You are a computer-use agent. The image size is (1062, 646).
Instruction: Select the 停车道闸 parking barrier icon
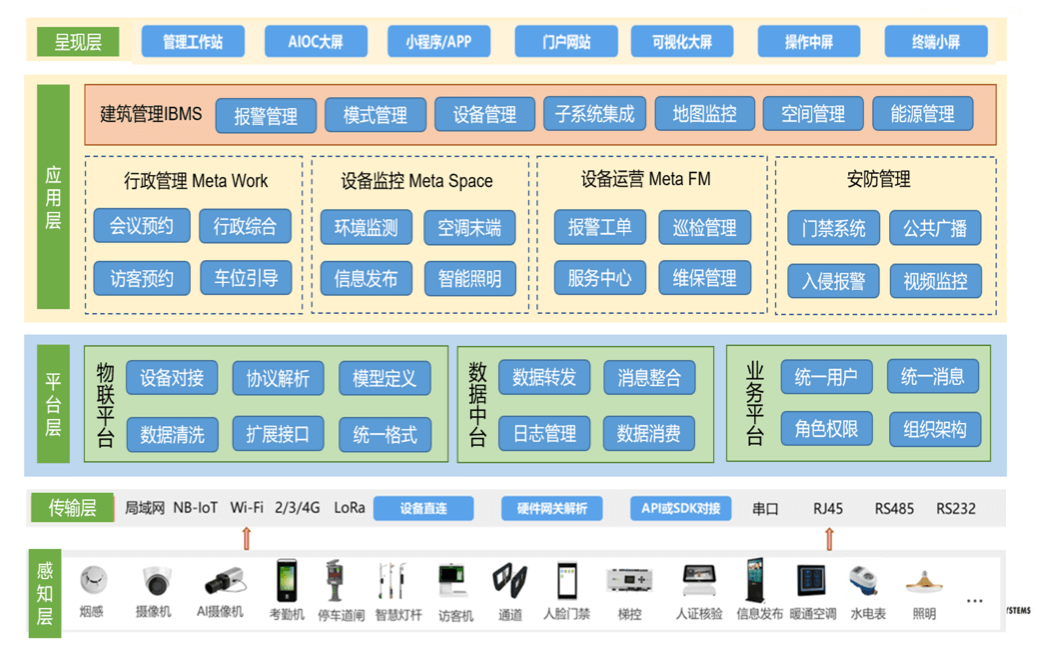click(x=335, y=580)
